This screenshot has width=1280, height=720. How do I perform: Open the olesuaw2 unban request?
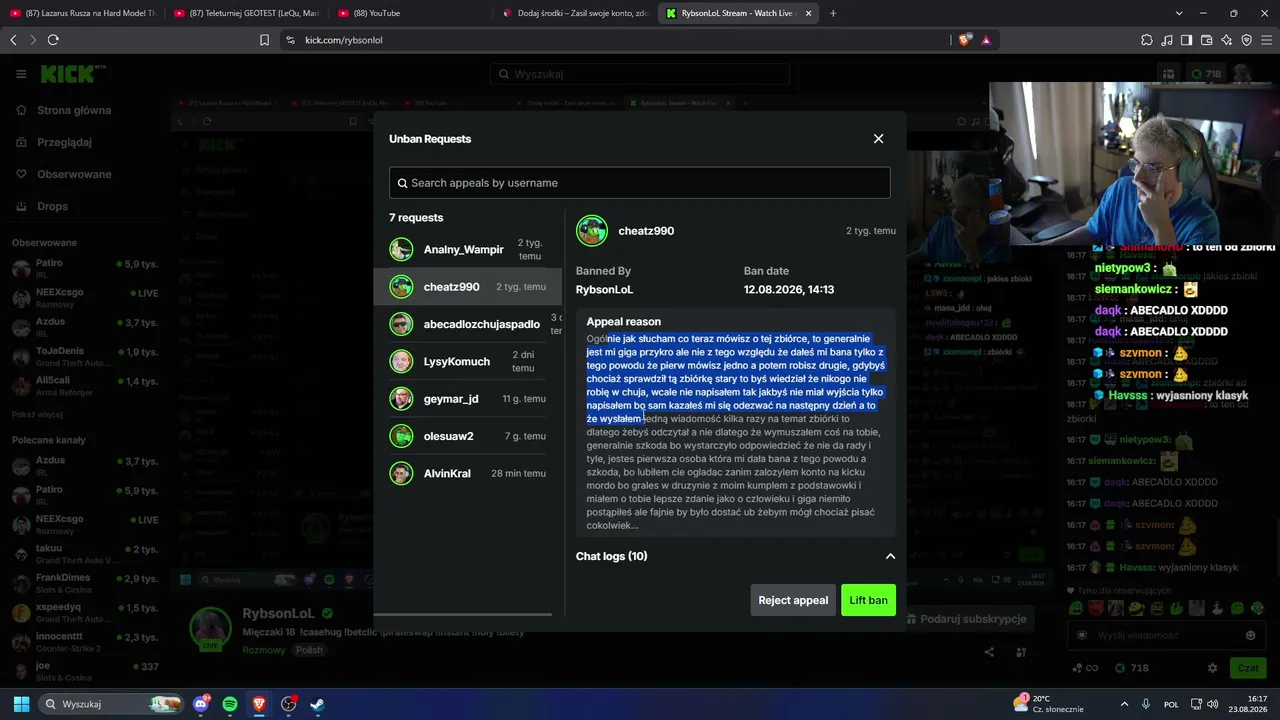click(468, 436)
